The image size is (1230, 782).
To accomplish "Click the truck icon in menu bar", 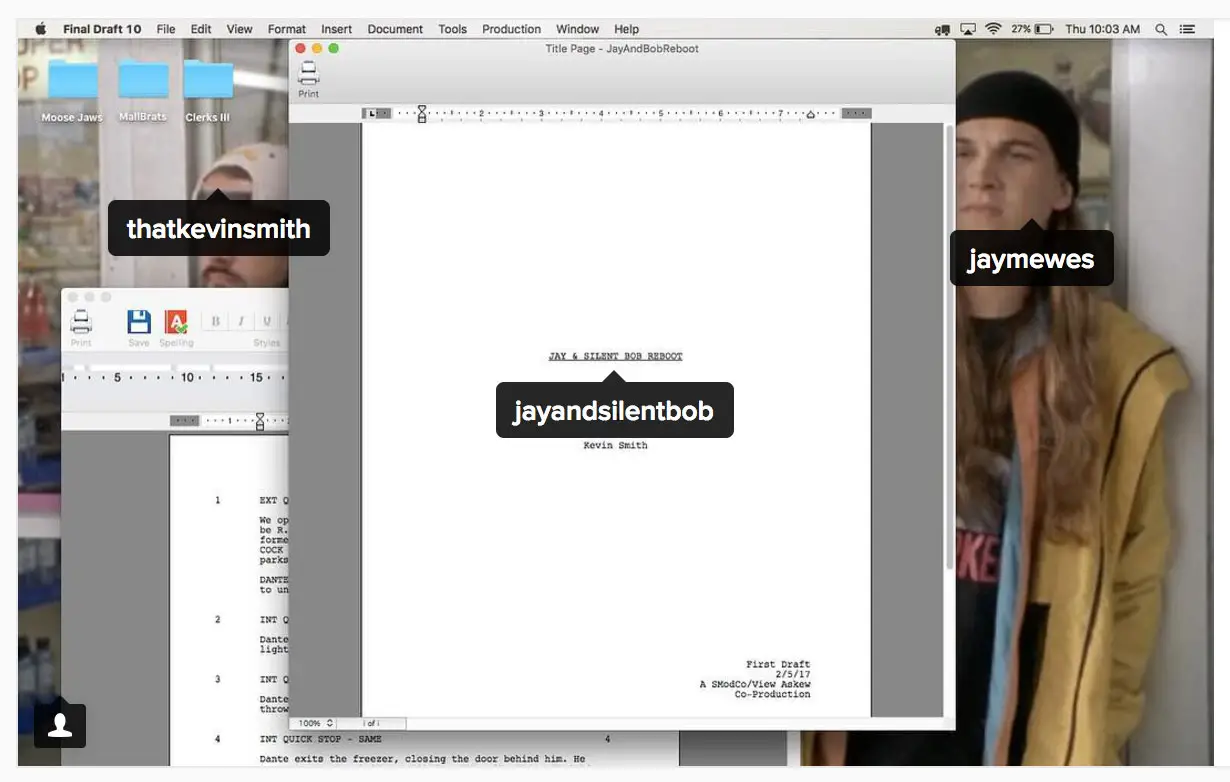I will coord(942,30).
